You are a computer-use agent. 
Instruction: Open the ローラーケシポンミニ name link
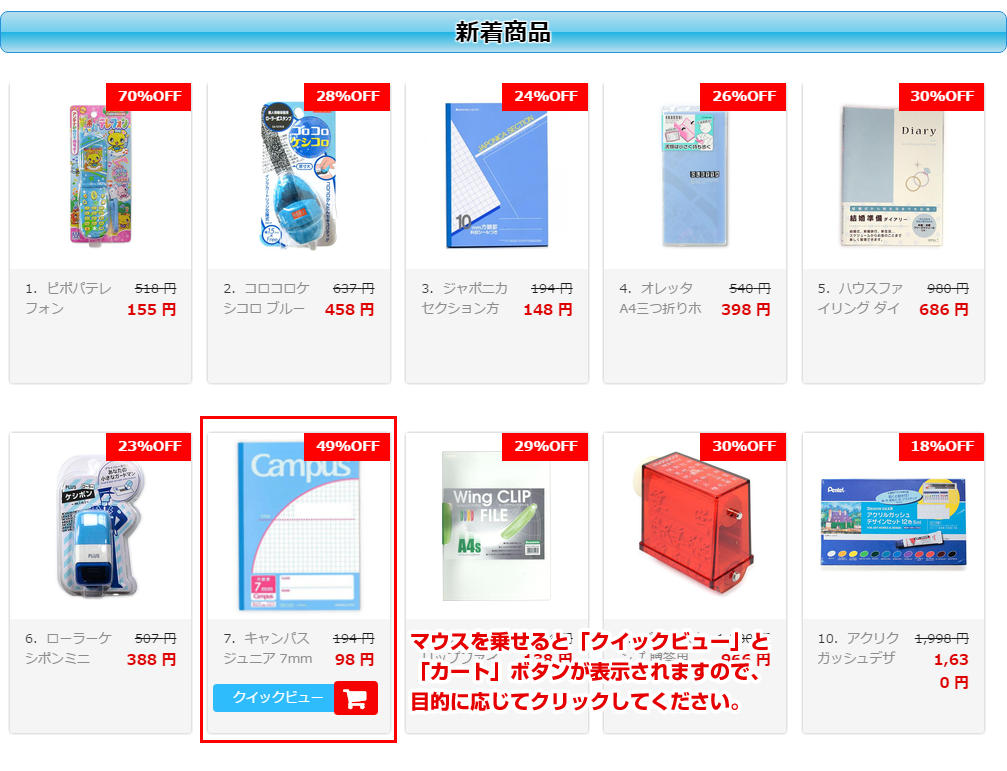point(68,648)
